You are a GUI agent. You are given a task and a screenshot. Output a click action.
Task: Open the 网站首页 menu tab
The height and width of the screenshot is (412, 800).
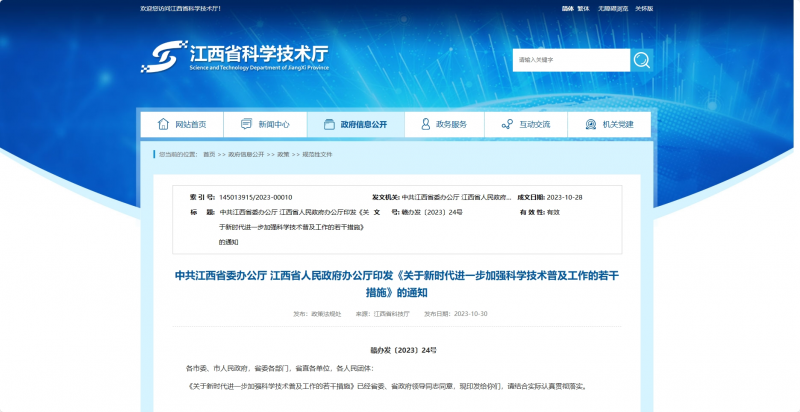tap(182, 124)
